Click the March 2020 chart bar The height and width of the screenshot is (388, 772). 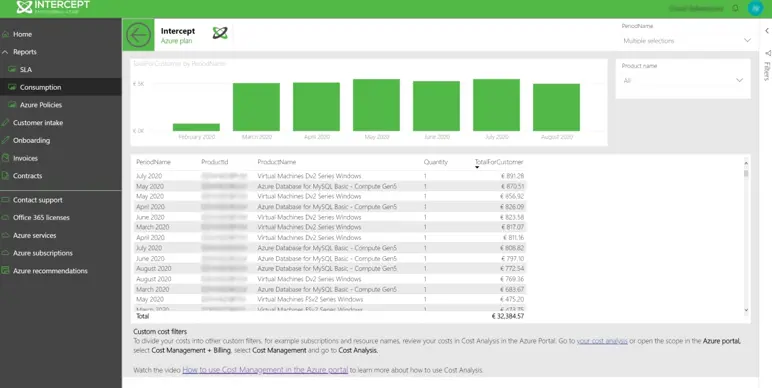(257, 107)
